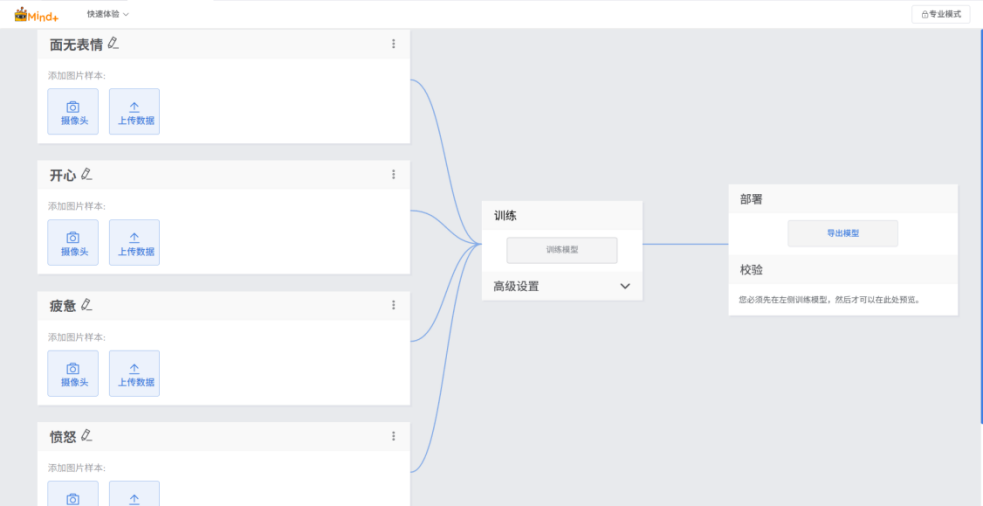983x506 pixels.
Task: Click the 部署 panel header
Action: 843,199
